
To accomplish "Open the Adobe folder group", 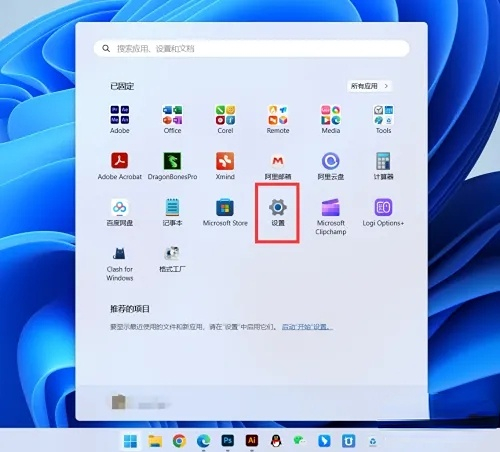I will click(x=120, y=119).
